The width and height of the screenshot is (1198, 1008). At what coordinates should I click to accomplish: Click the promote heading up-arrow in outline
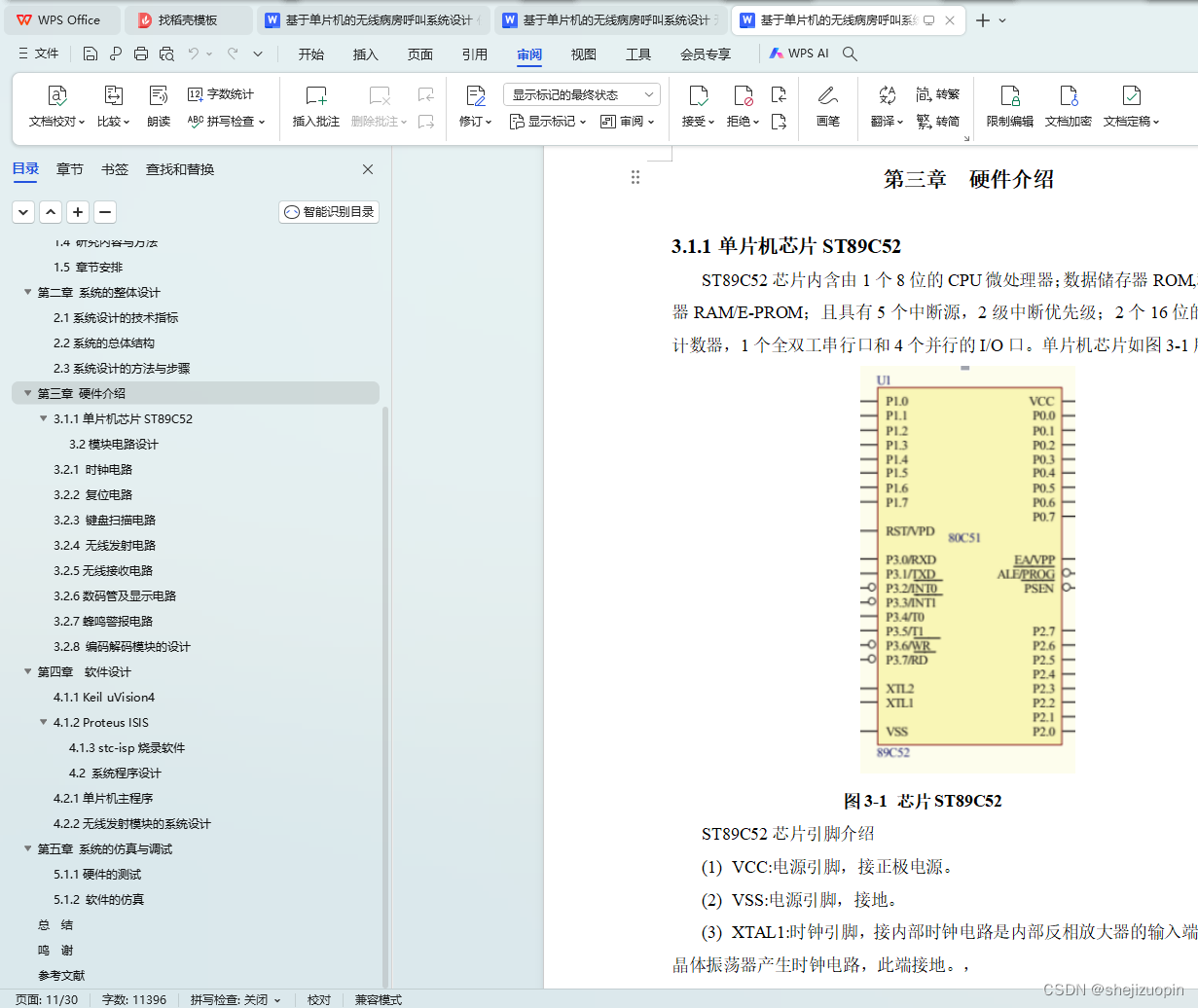[x=51, y=211]
